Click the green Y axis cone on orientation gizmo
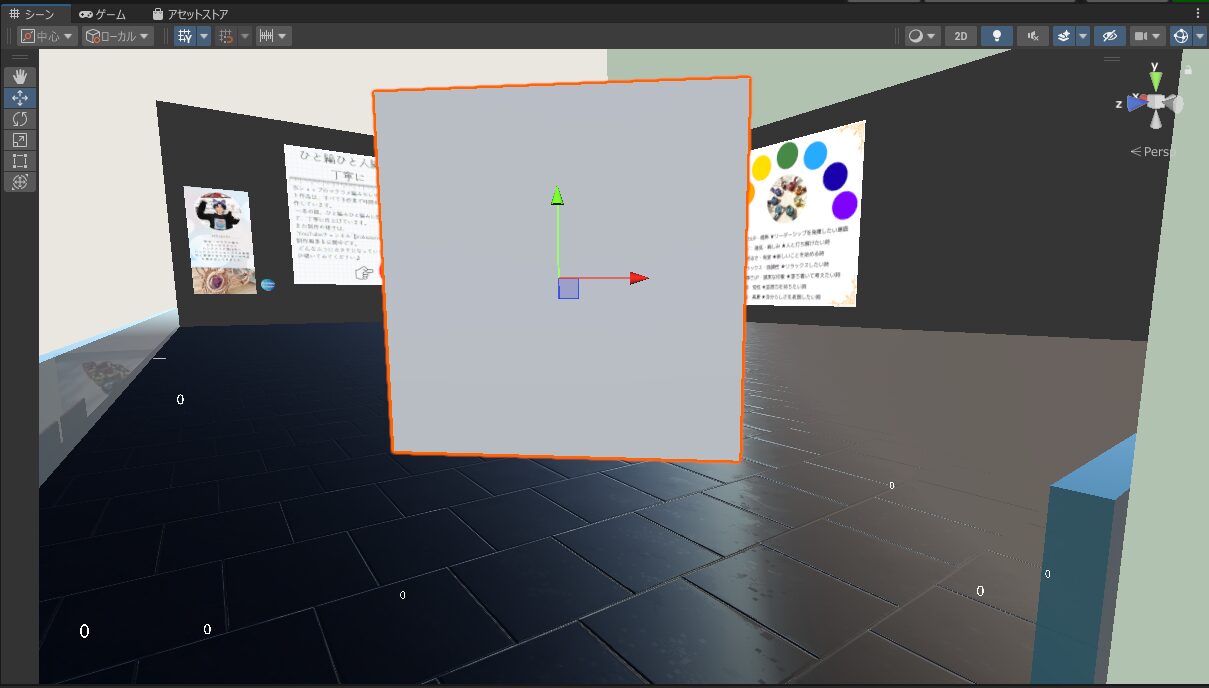 point(1155,79)
